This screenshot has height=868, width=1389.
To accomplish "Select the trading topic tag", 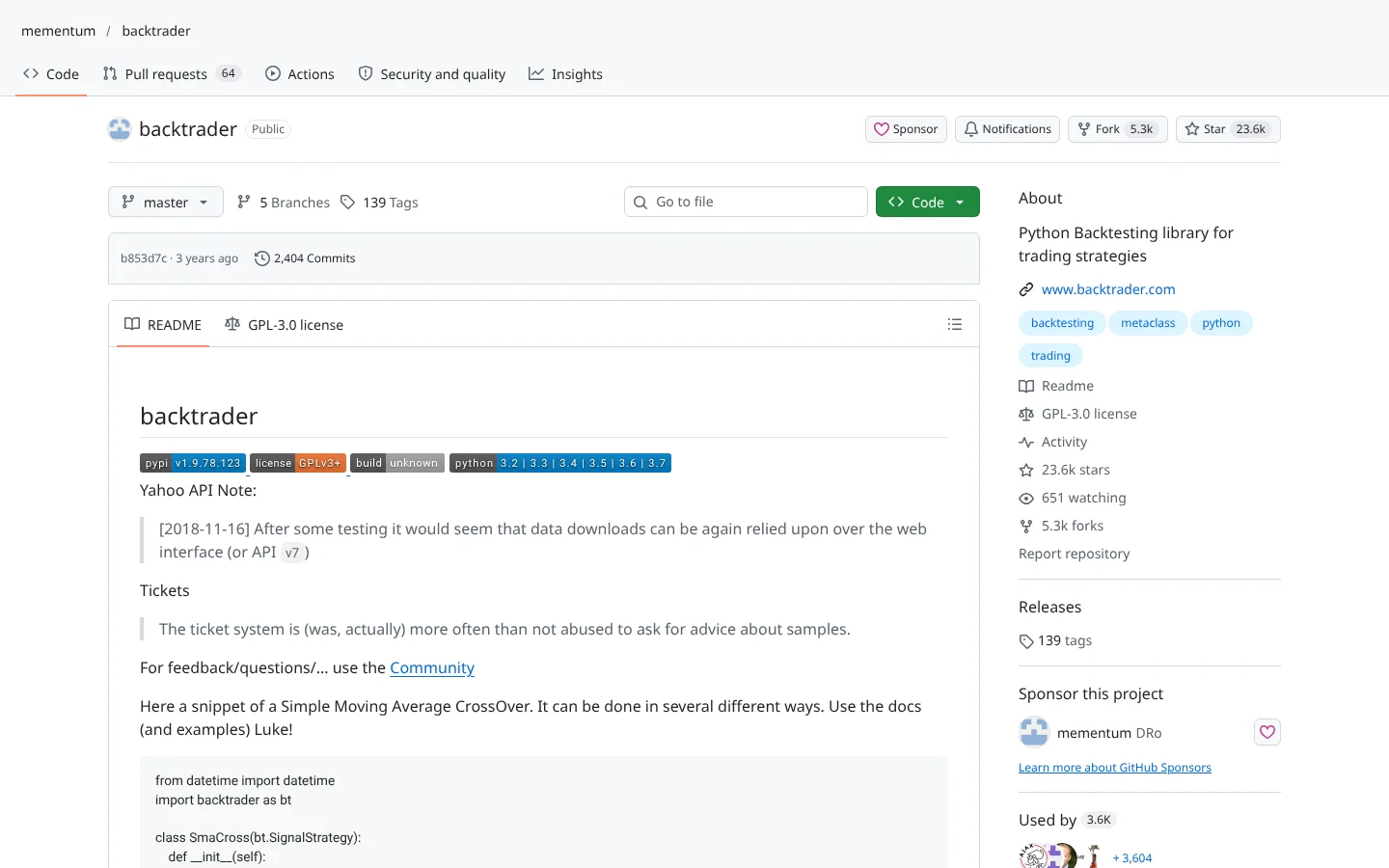I will click(1050, 356).
